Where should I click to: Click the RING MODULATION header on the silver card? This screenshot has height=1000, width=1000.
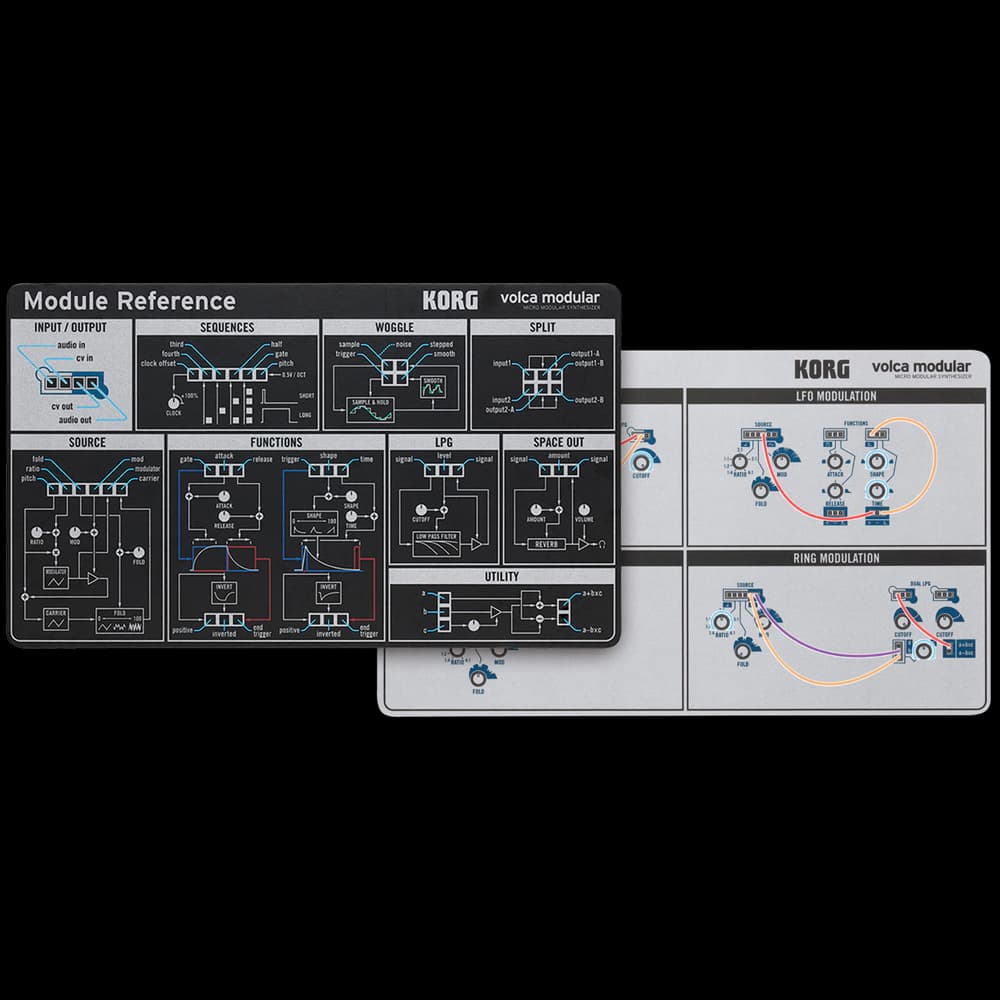click(x=836, y=558)
